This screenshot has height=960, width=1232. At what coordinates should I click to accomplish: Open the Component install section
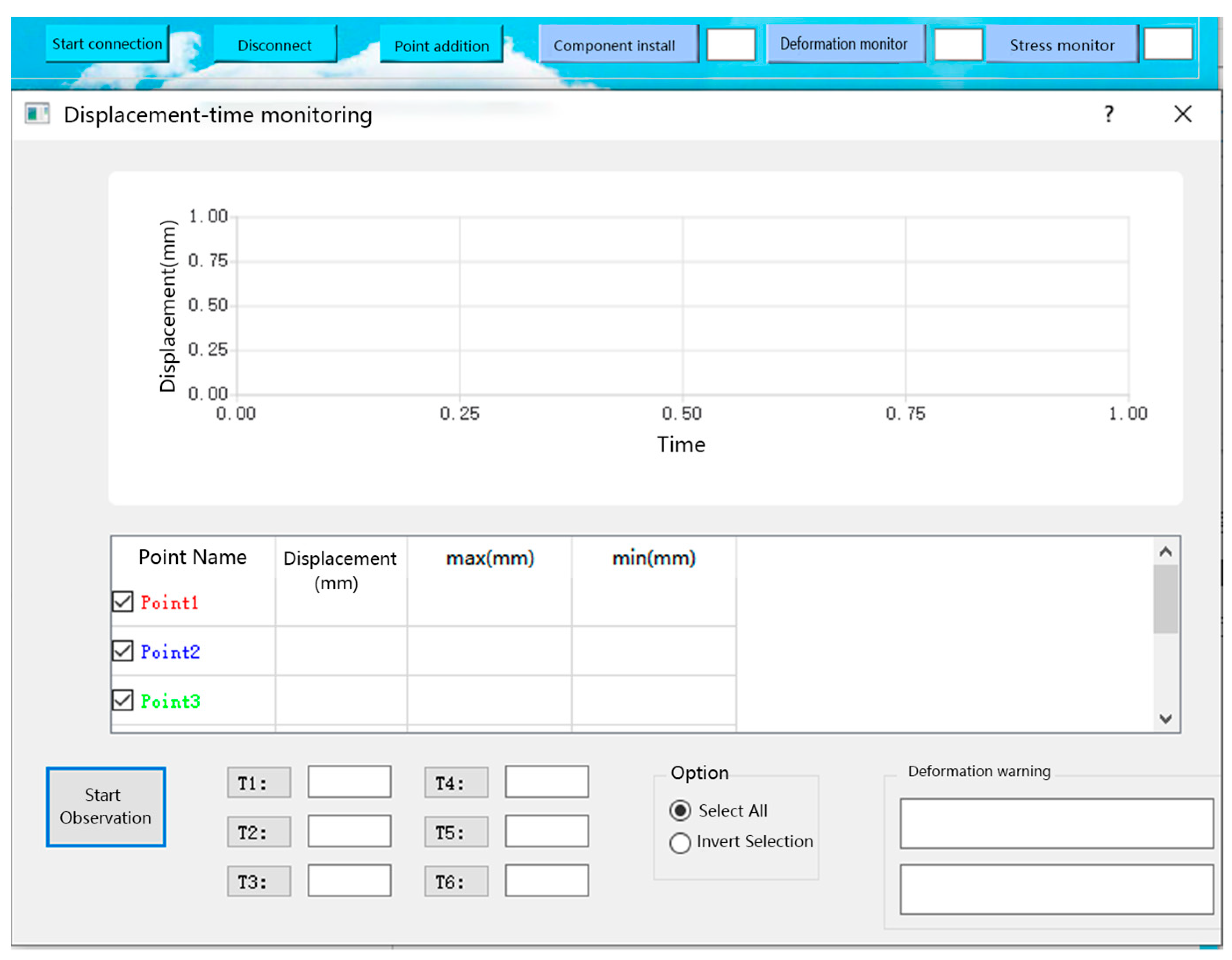coord(618,45)
